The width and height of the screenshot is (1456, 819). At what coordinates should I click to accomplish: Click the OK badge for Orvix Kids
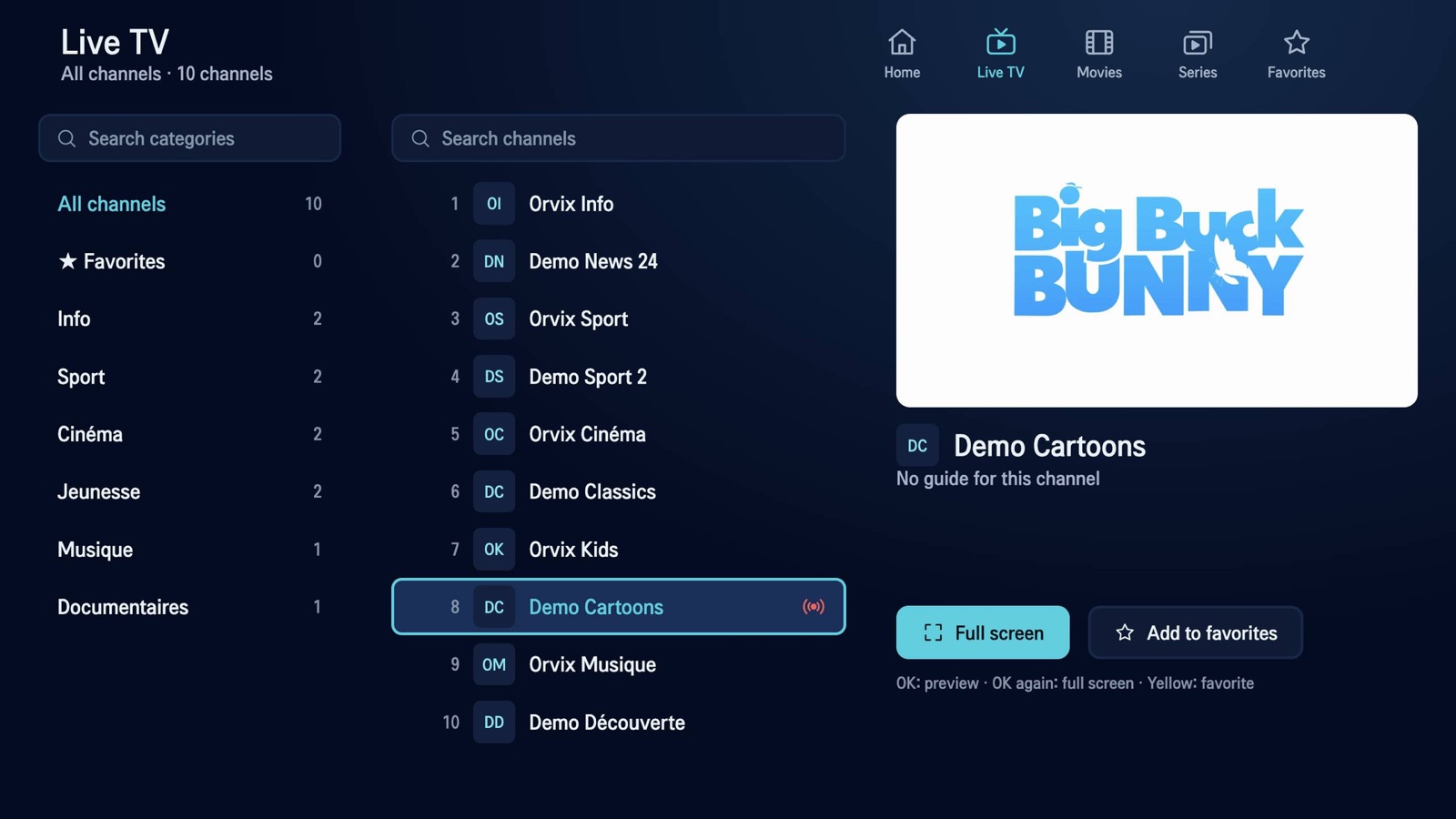pyautogui.click(x=494, y=550)
